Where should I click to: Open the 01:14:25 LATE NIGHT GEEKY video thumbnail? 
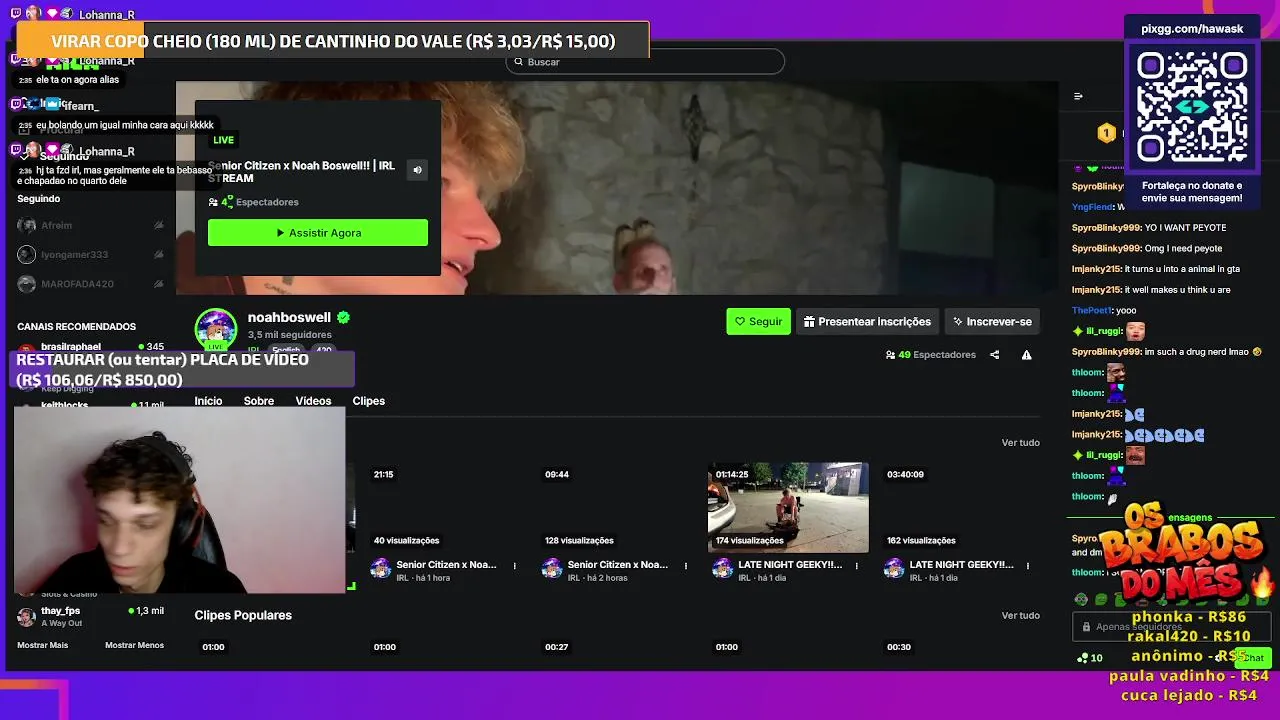pos(788,507)
